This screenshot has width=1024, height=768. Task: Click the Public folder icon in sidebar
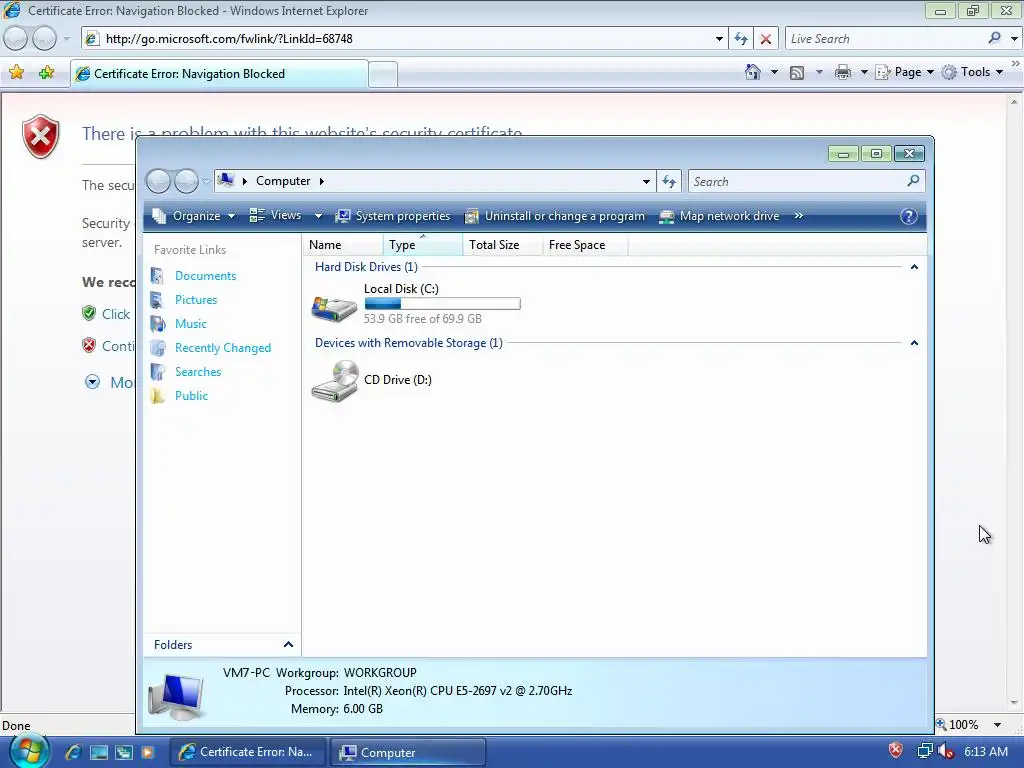[157, 396]
